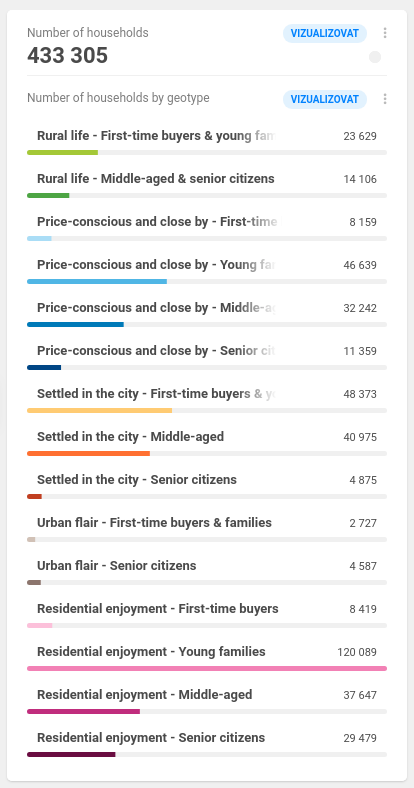Click the 433 305 total households number
414x788 pixels.
click(x=67, y=55)
